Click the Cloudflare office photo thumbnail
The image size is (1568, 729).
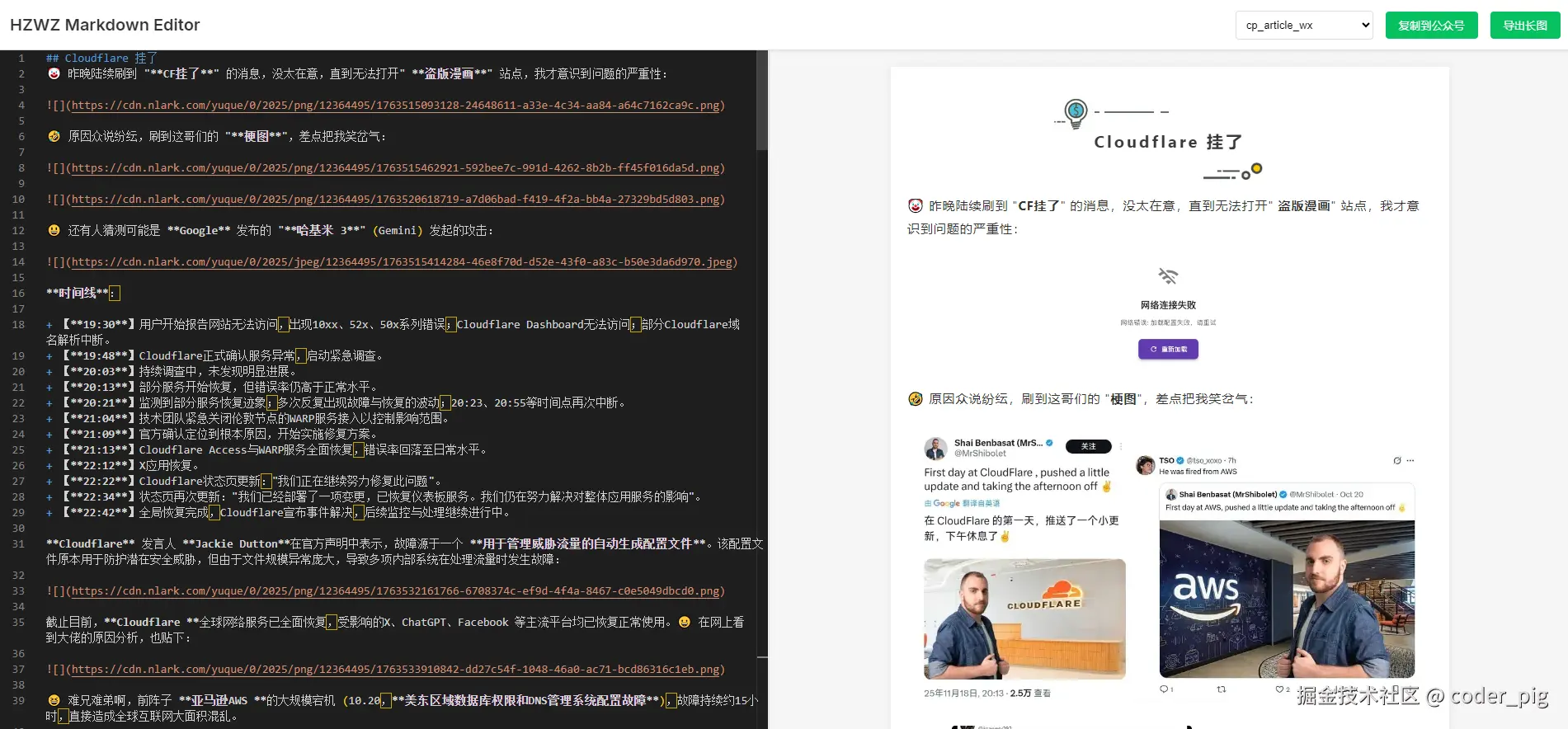pyautogui.click(x=1024, y=619)
